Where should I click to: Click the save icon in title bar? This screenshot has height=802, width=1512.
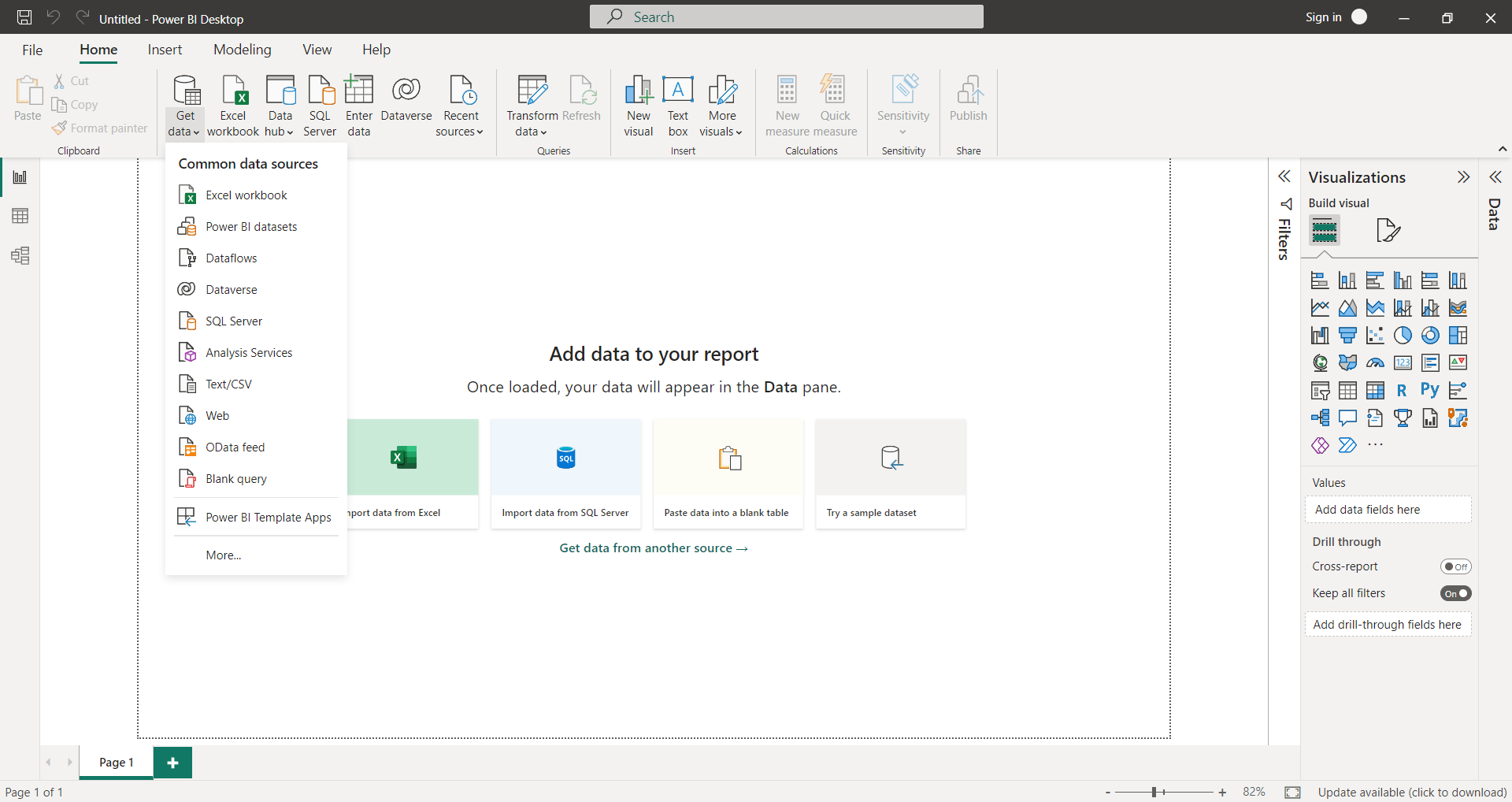point(24,17)
